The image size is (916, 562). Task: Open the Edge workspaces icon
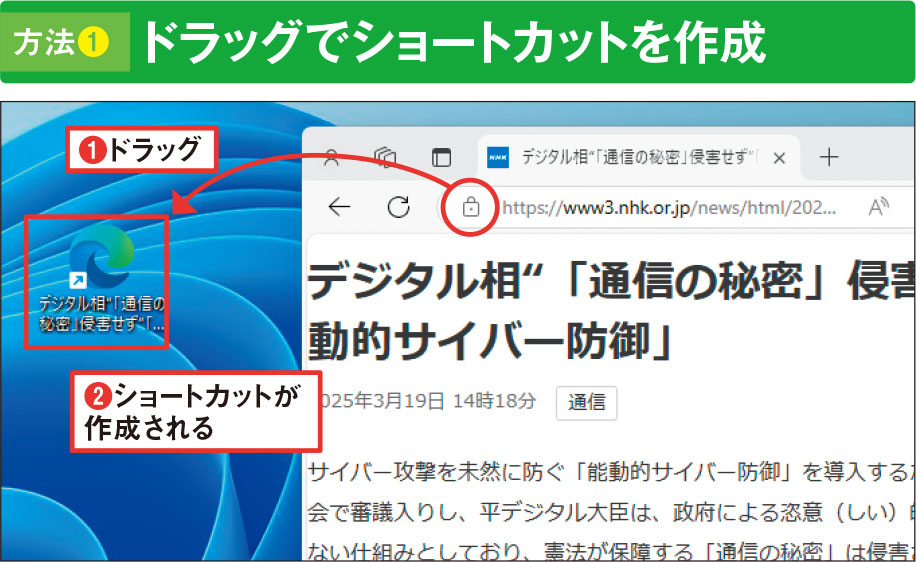(x=385, y=157)
